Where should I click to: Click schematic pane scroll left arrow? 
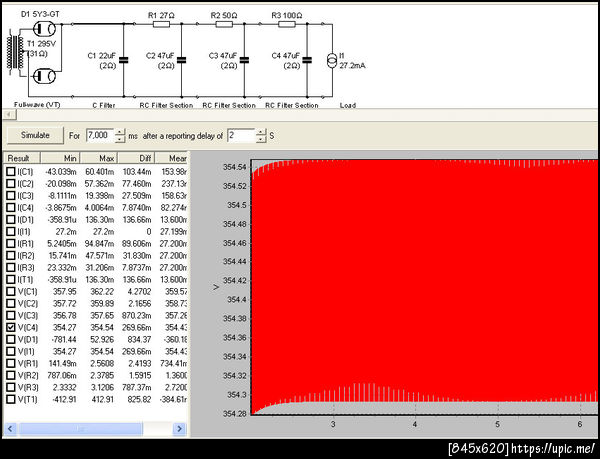[x=9, y=114]
